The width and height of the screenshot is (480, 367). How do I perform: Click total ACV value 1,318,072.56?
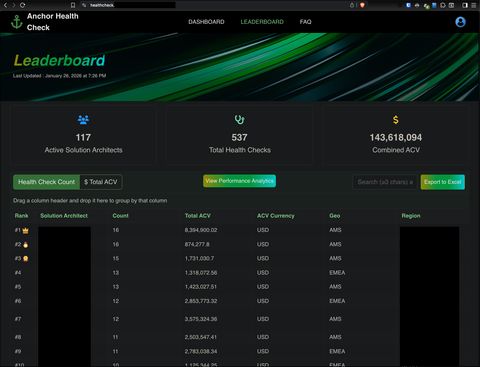(x=201, y=273)
